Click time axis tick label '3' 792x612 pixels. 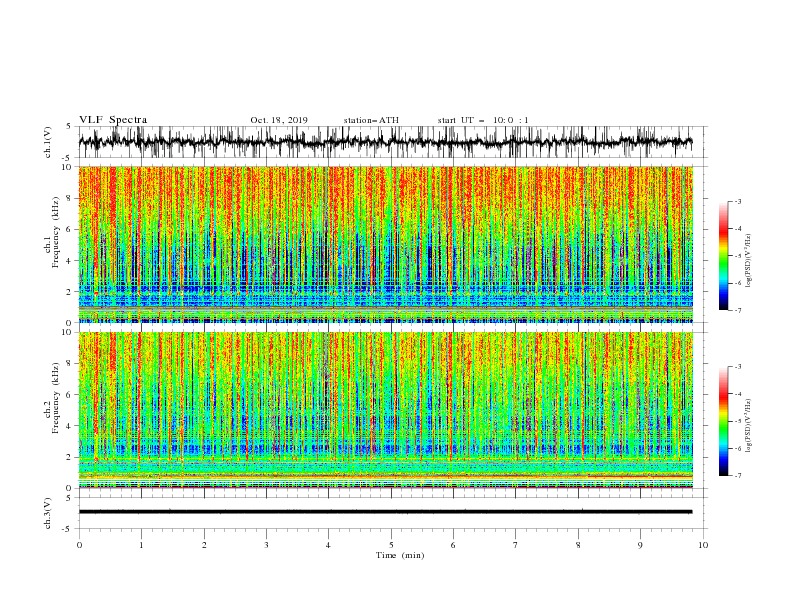click(266, 545)
